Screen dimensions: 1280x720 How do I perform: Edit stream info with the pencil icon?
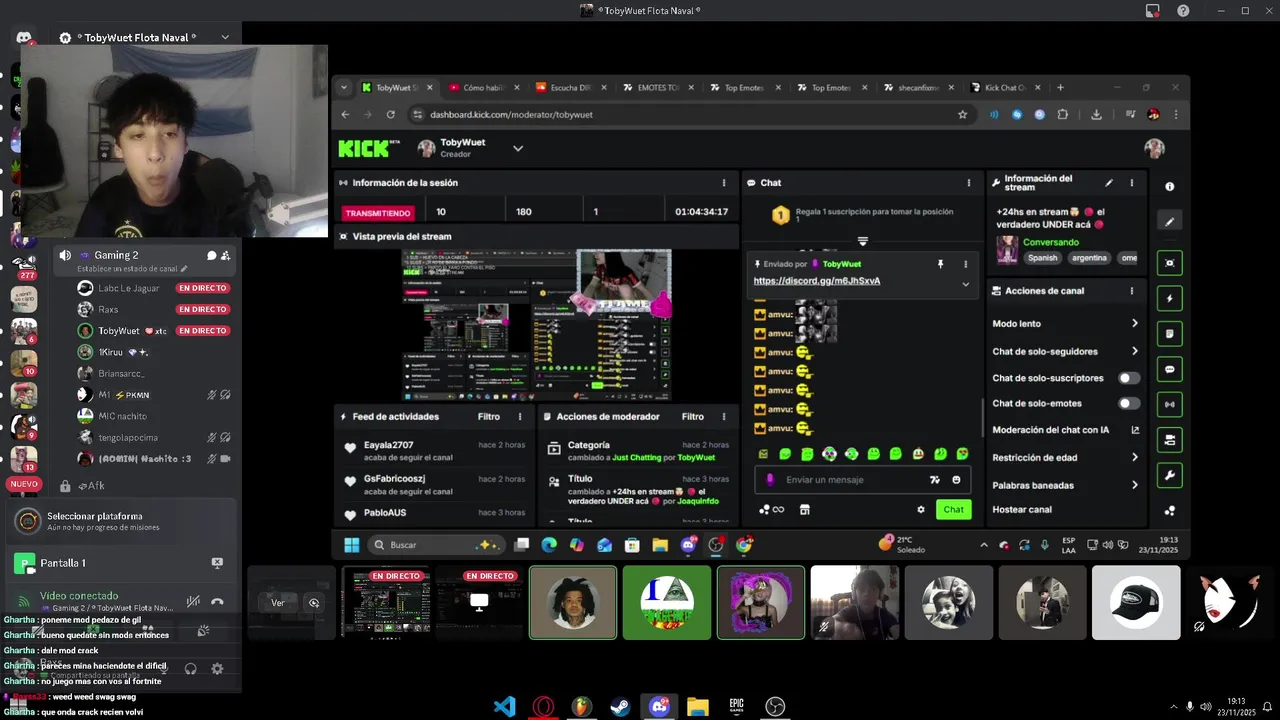tap(1108, 183)
